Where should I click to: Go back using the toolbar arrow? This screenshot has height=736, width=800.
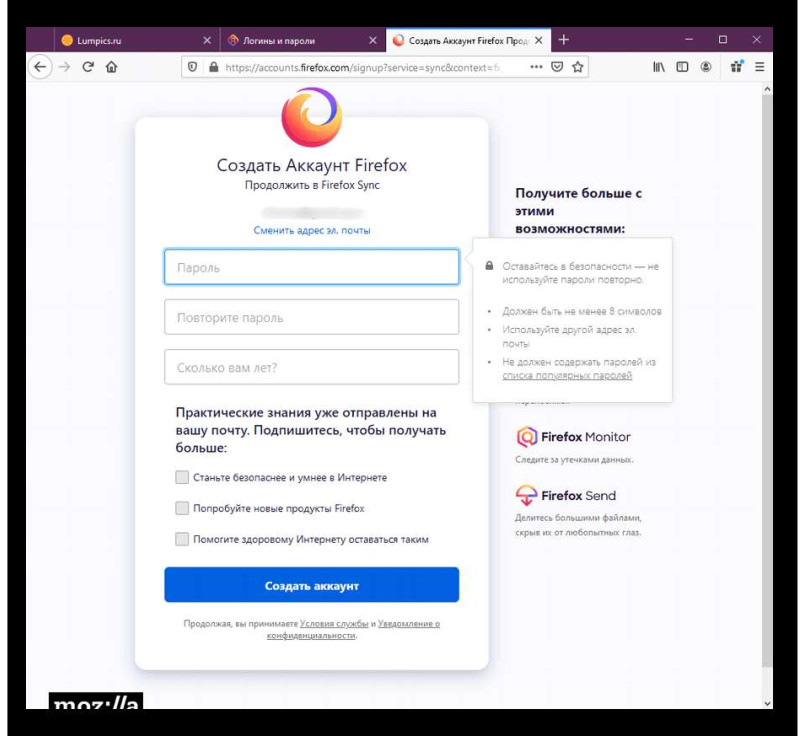[x=40, y=67]
